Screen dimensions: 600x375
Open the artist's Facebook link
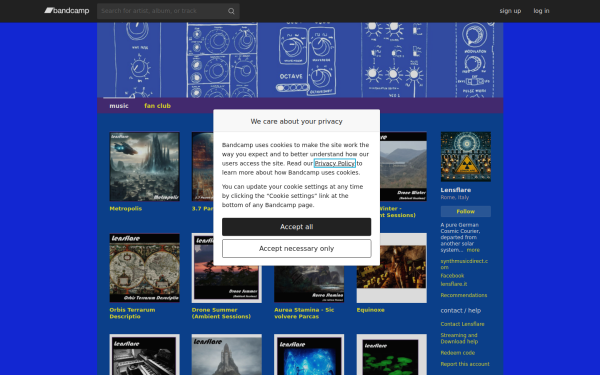[x=452, y=276]
